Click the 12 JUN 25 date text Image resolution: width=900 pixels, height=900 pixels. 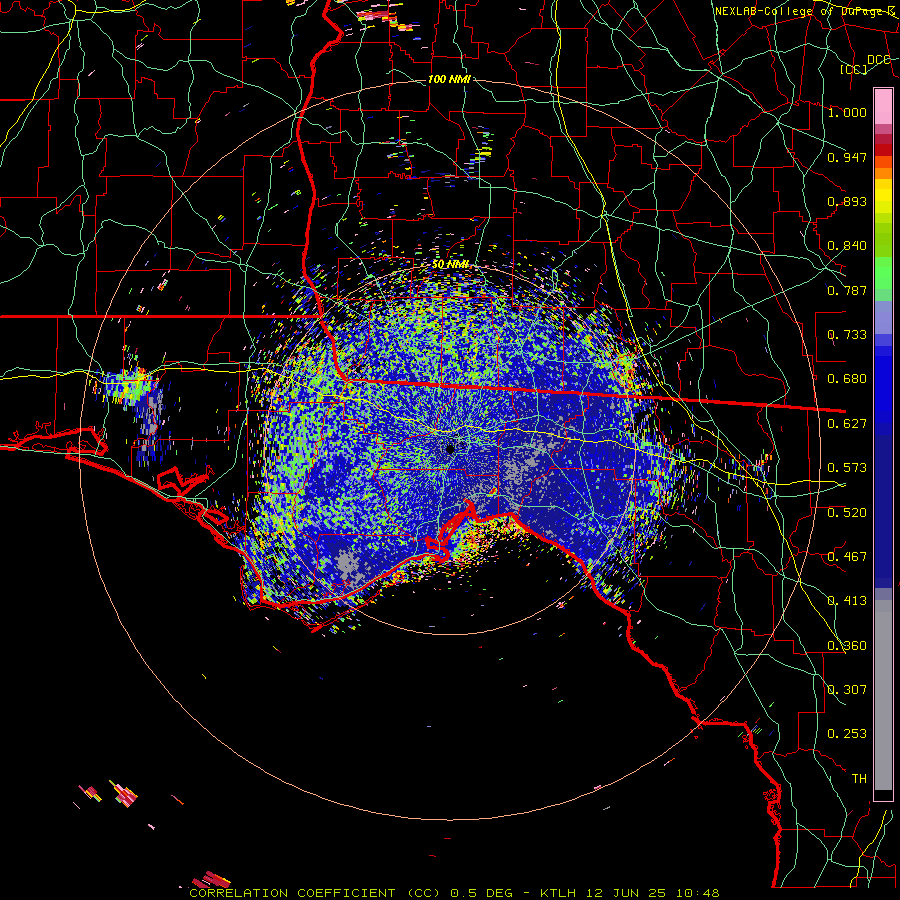click(626, 893)
